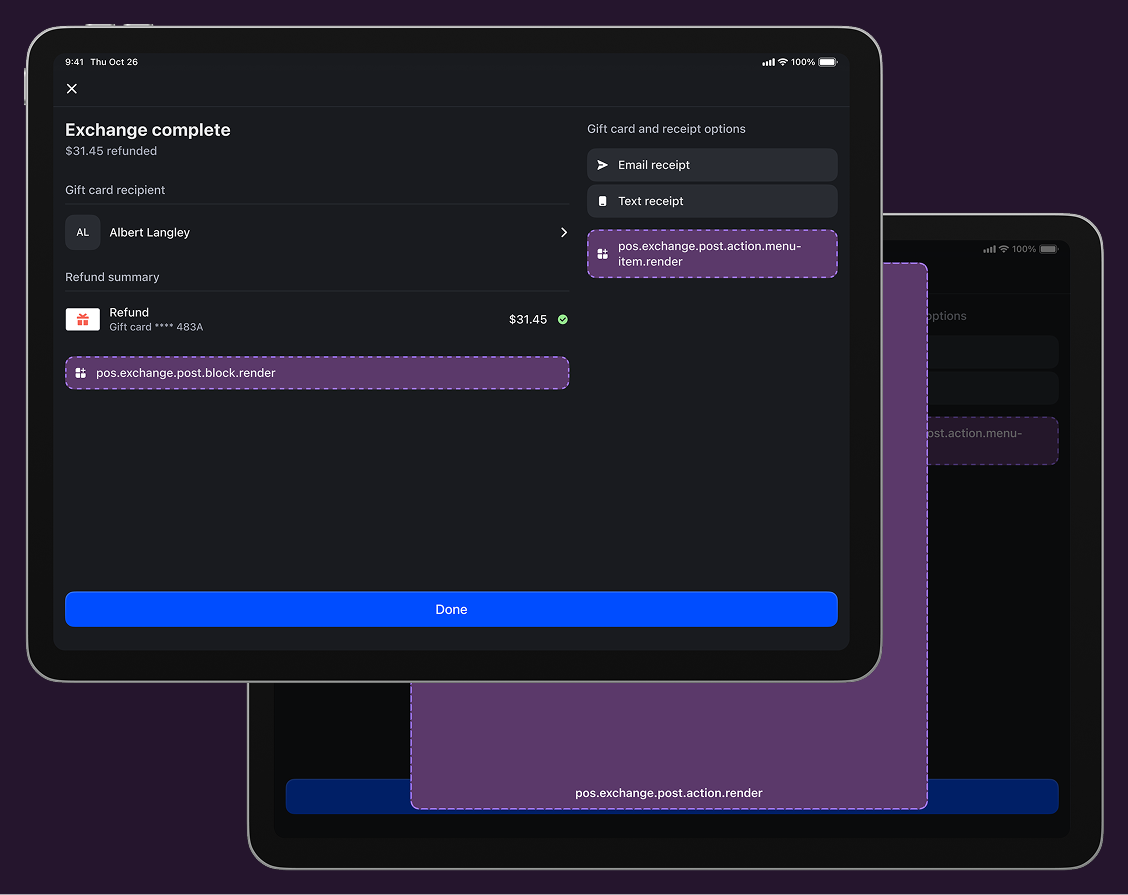This screenshot has width=1128, height=895.
Task: Expand recipient details using the chevron arrow
Action: click(x=564, y=232)
